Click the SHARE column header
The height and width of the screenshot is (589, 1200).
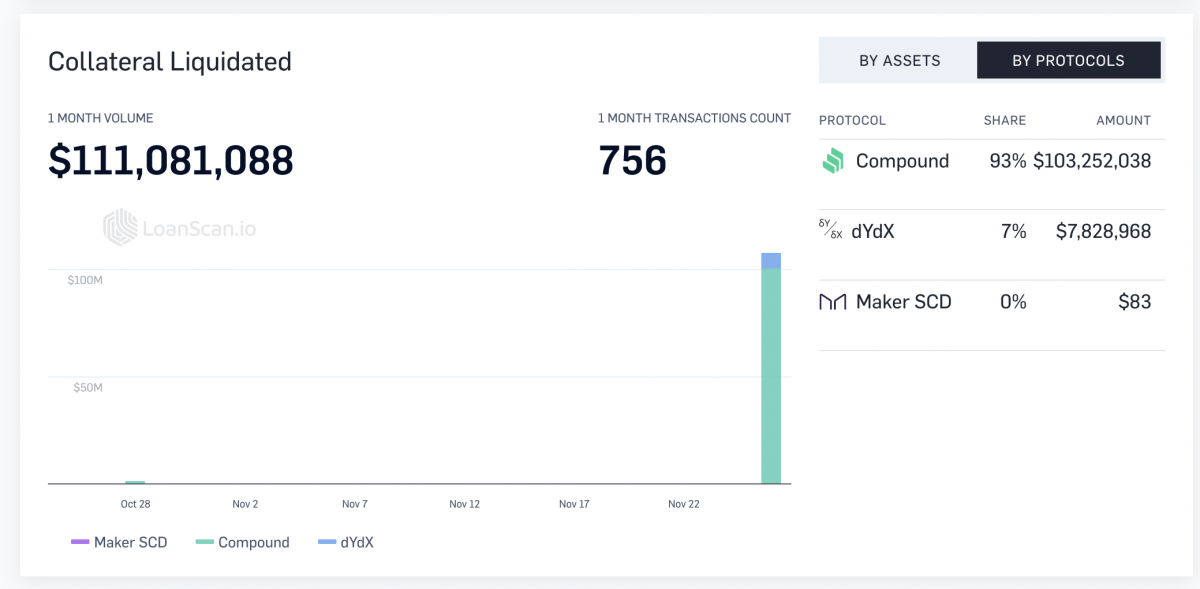pyautogui.click(x=1005, y=120)
